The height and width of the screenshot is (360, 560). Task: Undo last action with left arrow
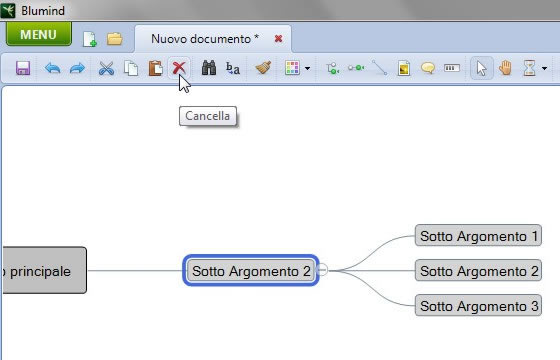pyautogui.click(x=52, y=68)
